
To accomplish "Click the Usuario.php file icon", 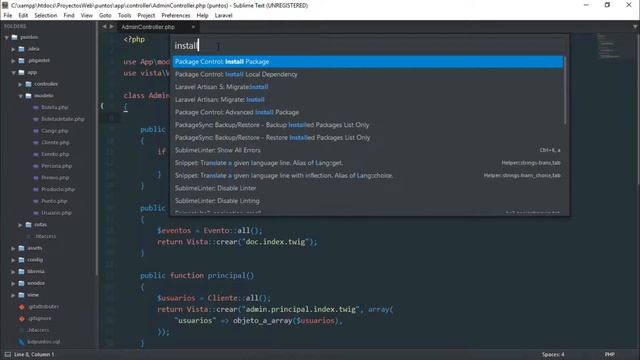I will tap(36, 213).
